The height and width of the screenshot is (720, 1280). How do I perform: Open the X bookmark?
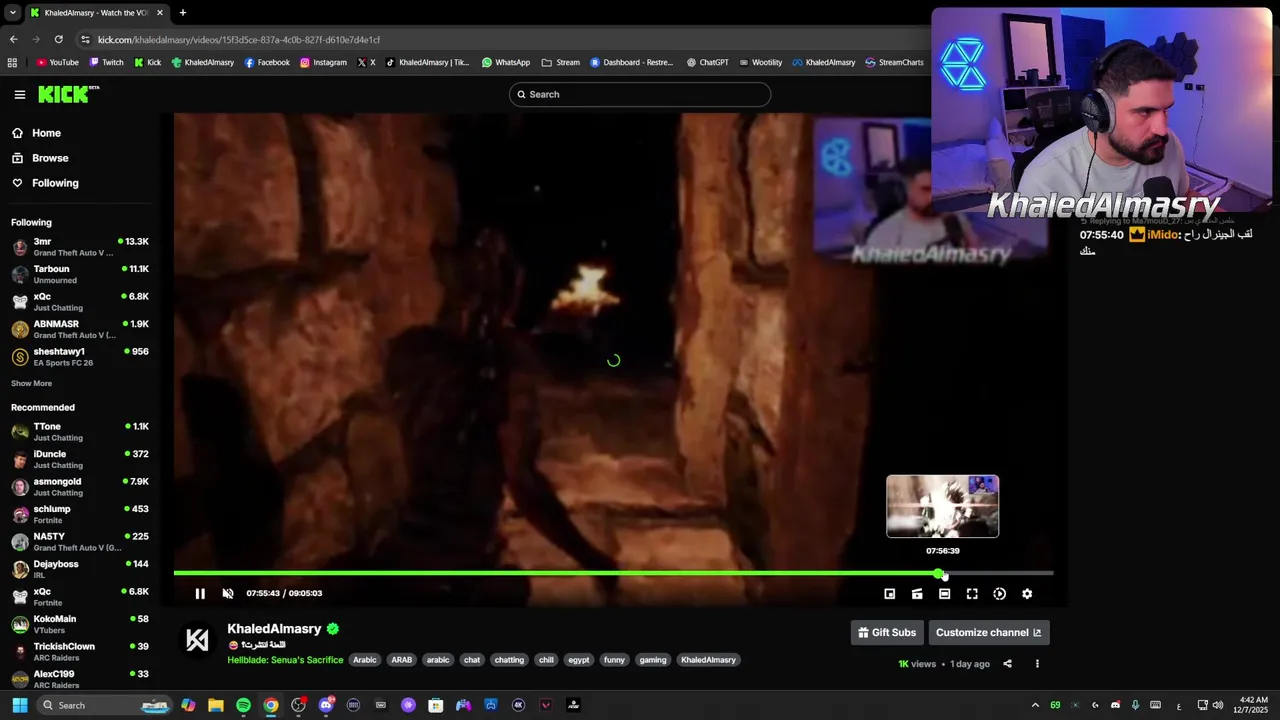[367, 62]
